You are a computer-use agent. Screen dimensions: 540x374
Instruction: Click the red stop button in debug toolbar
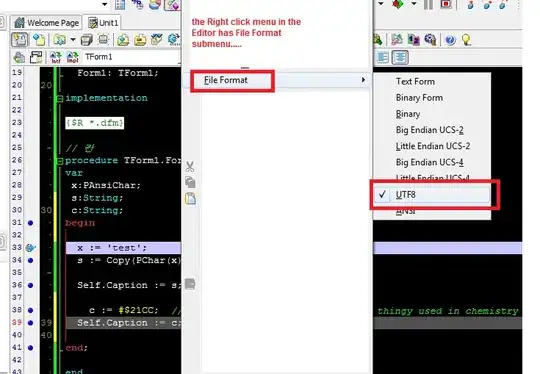[446, 4]
